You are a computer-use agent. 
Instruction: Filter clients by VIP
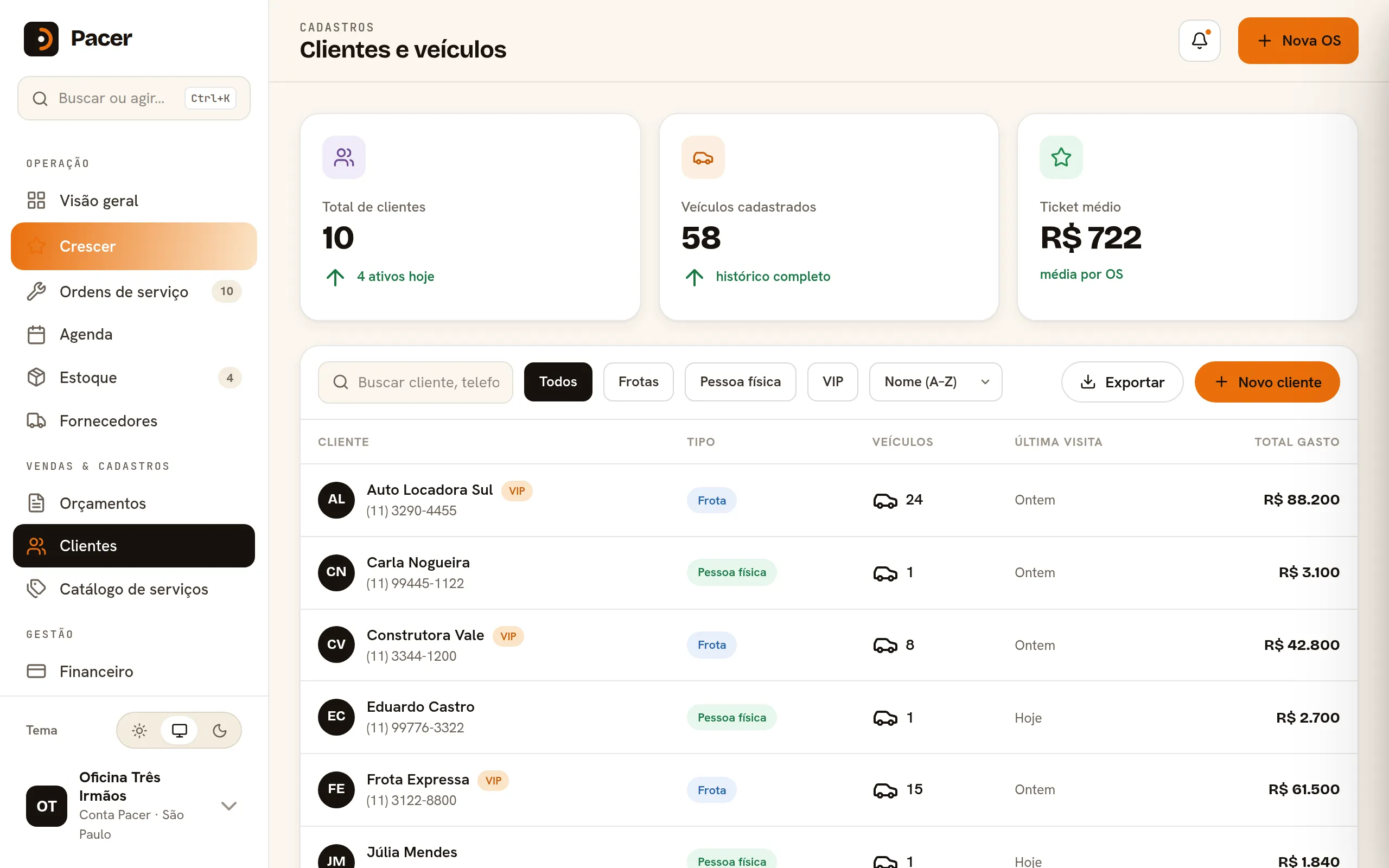tap(832, 382)
